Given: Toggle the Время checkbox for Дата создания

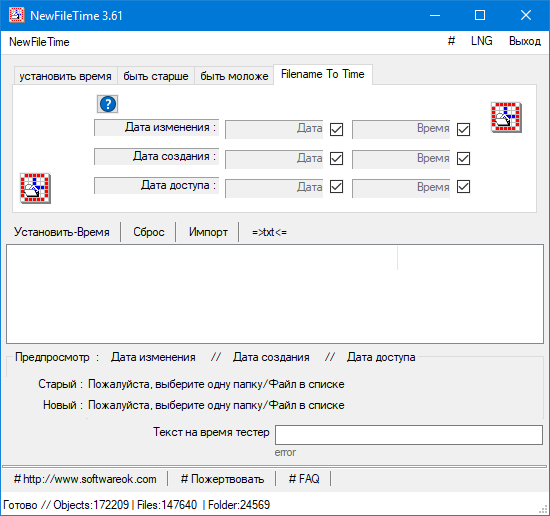Looking at the screenshot, I should tap(463, 159).
